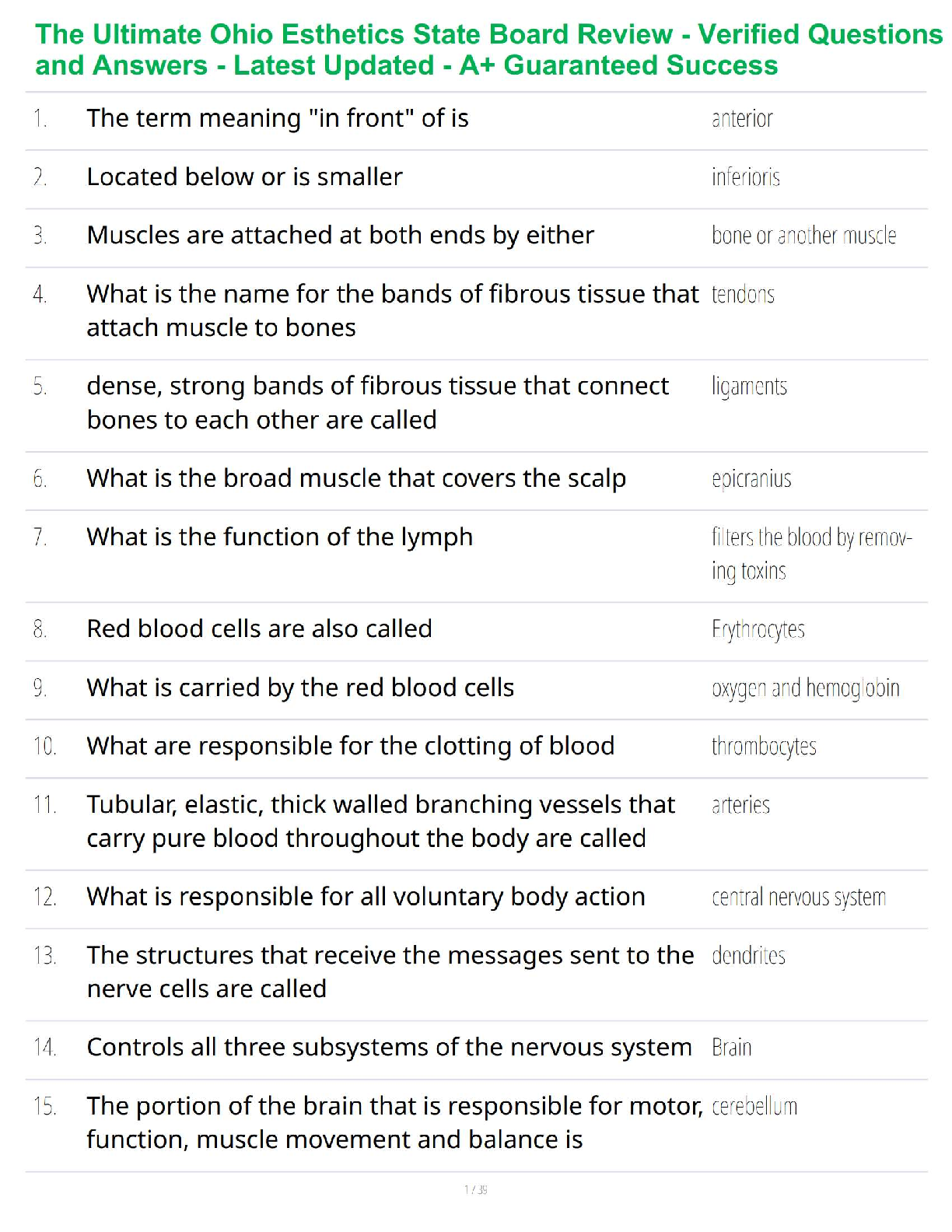Click the answer "tendons"

(743, 295)
